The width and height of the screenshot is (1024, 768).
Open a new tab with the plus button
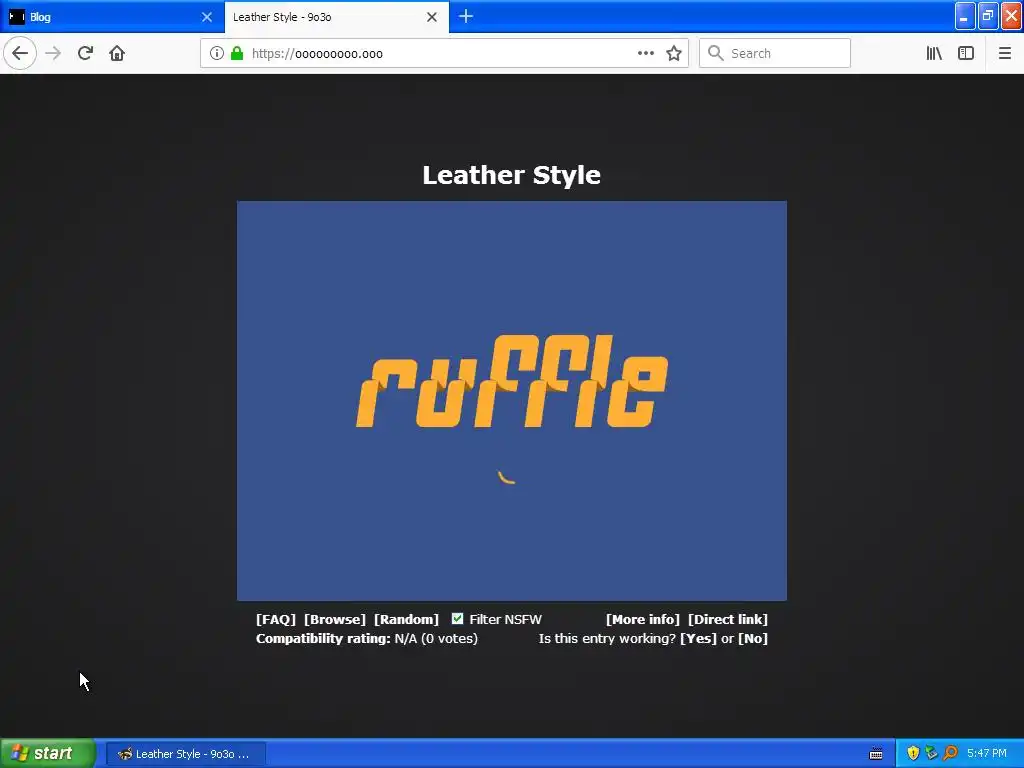point(466,16)
